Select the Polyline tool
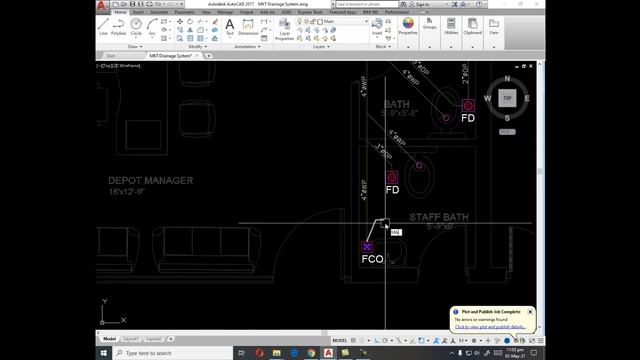 [118, 27]
